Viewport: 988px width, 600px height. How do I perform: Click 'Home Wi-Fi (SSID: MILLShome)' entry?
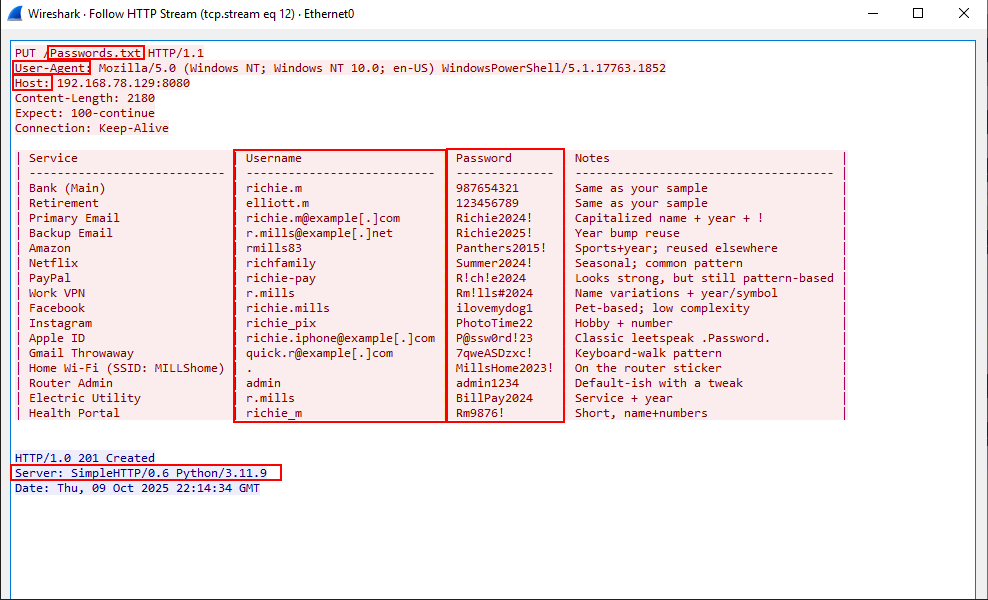click(127, 368)
